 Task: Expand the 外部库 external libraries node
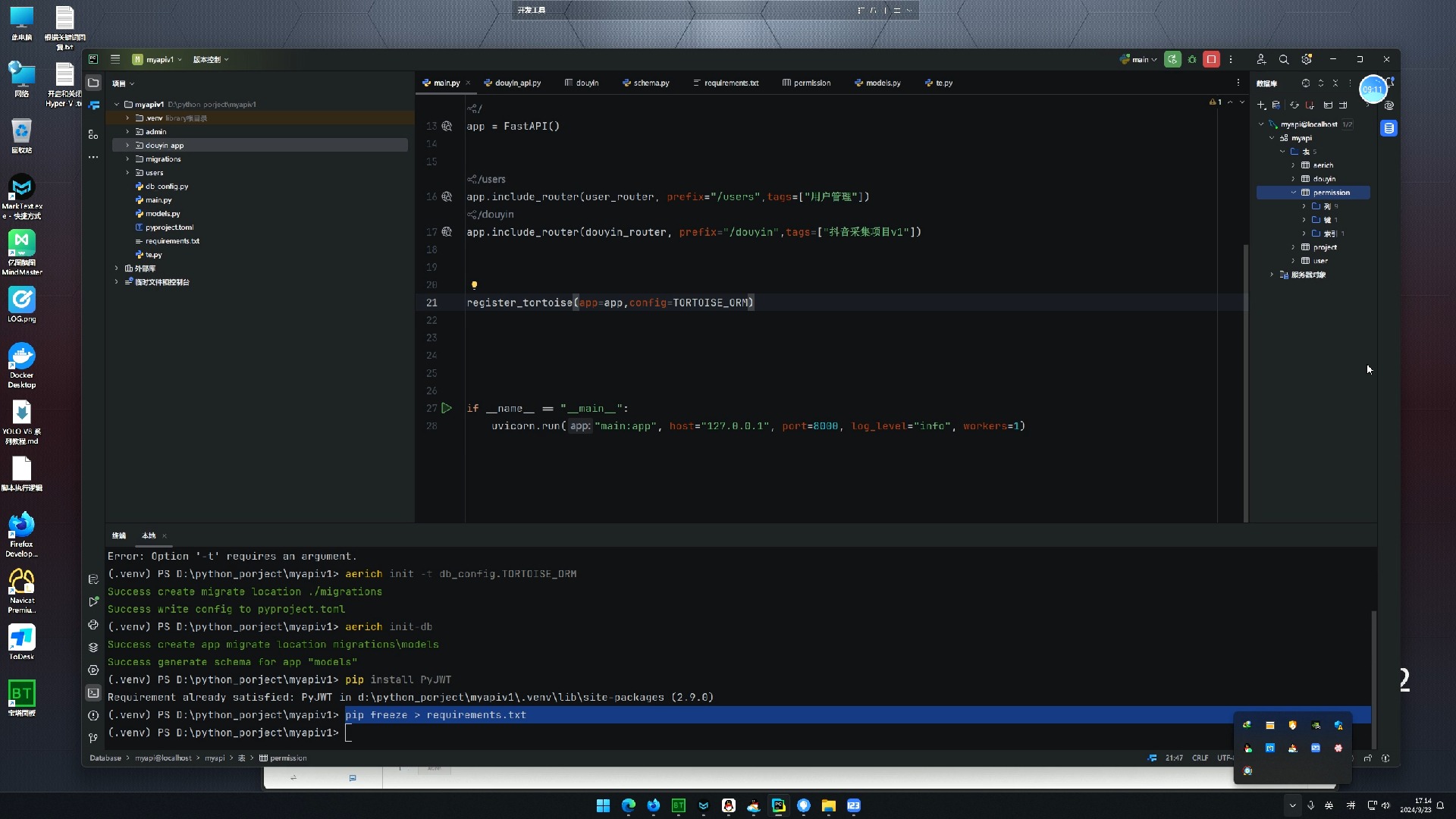(117, 268)
